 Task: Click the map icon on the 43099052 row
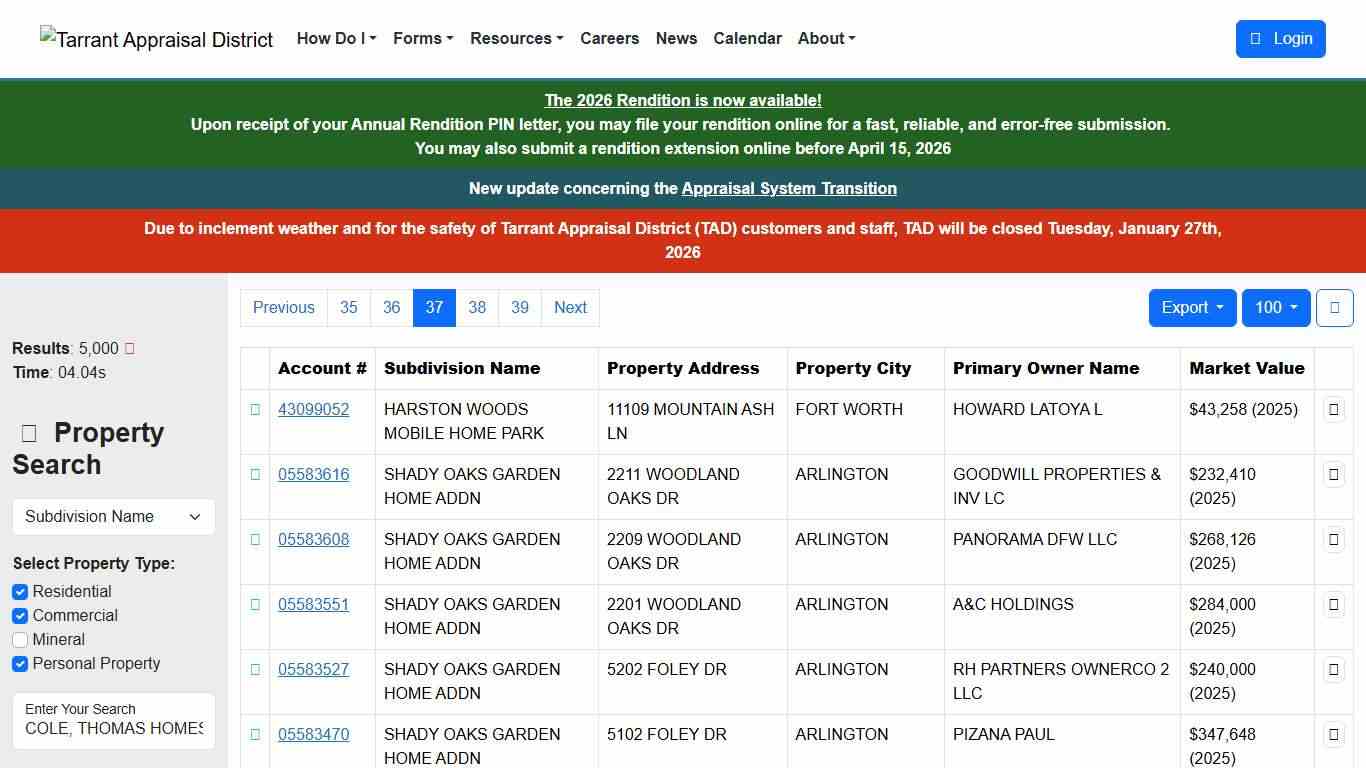point(1334,409)
